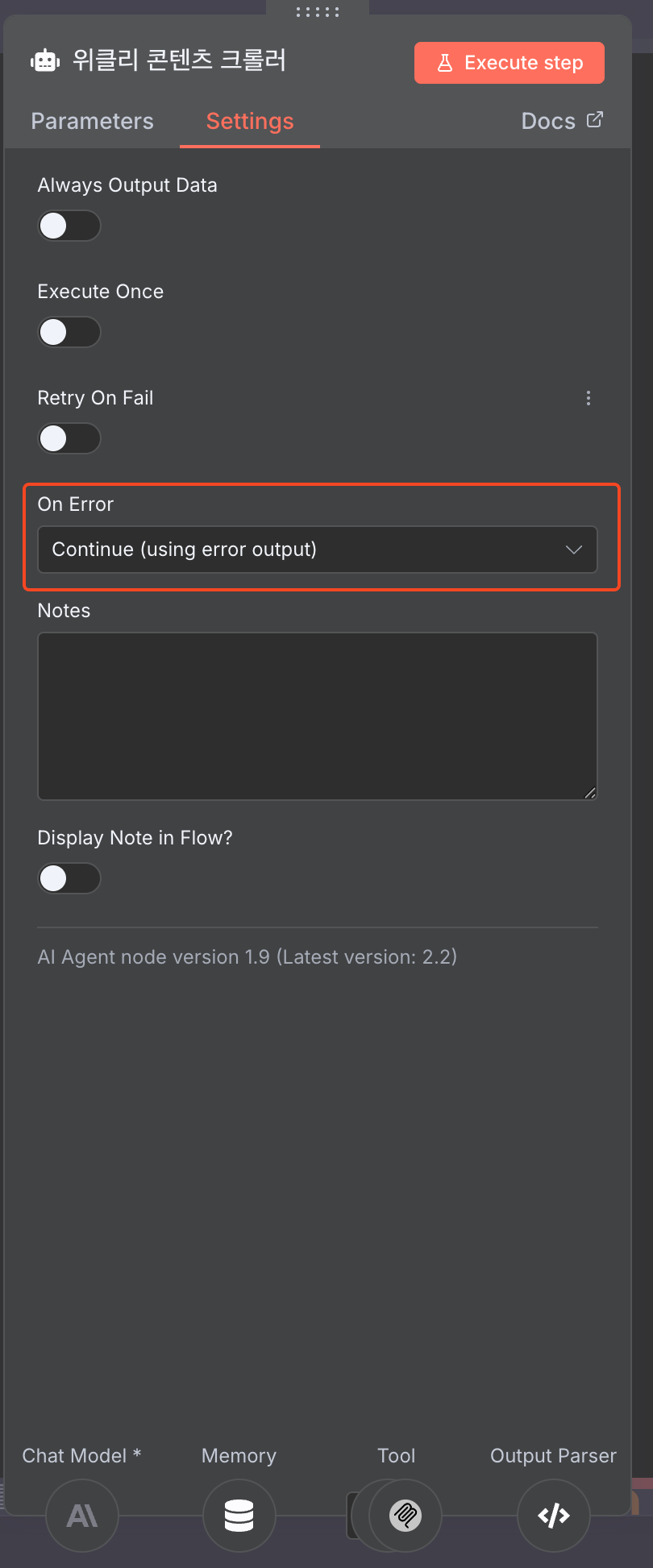Click the Anthropic Chat Model icon
Viewport: 653px width, 1568px height.
(82, 1516)
